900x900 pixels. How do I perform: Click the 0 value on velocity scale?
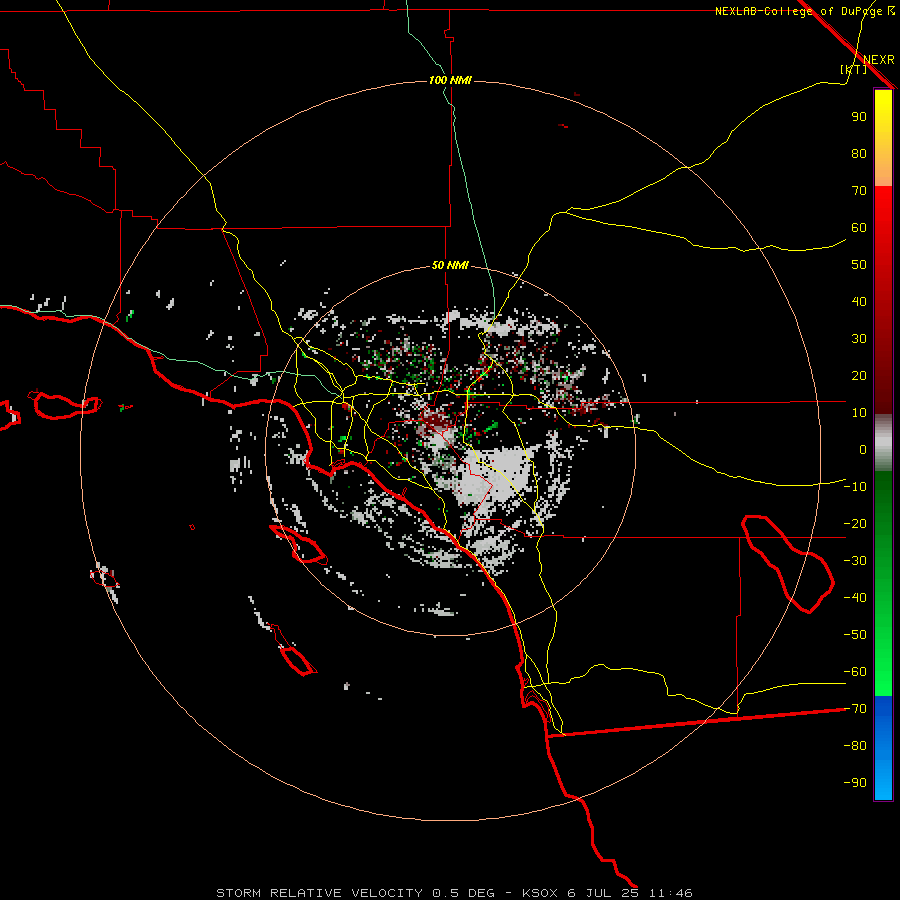pyautogui.click(x=863, y=449)
